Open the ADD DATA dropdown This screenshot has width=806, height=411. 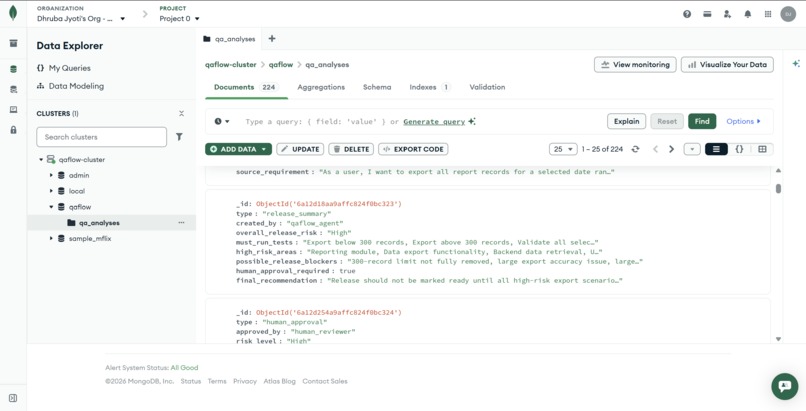[238, 149]
